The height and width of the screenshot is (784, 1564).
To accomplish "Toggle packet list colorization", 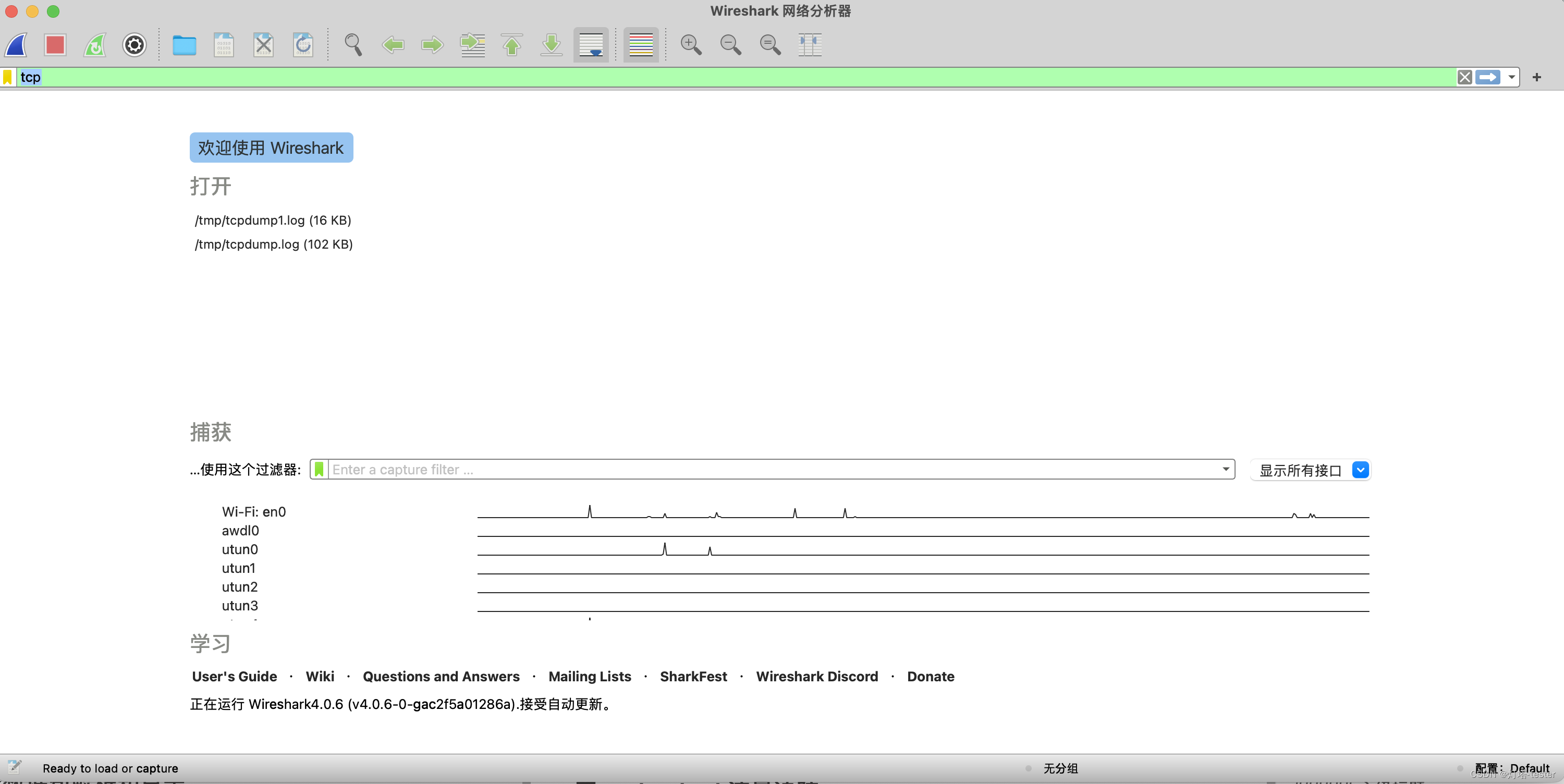I will (641, 45).
